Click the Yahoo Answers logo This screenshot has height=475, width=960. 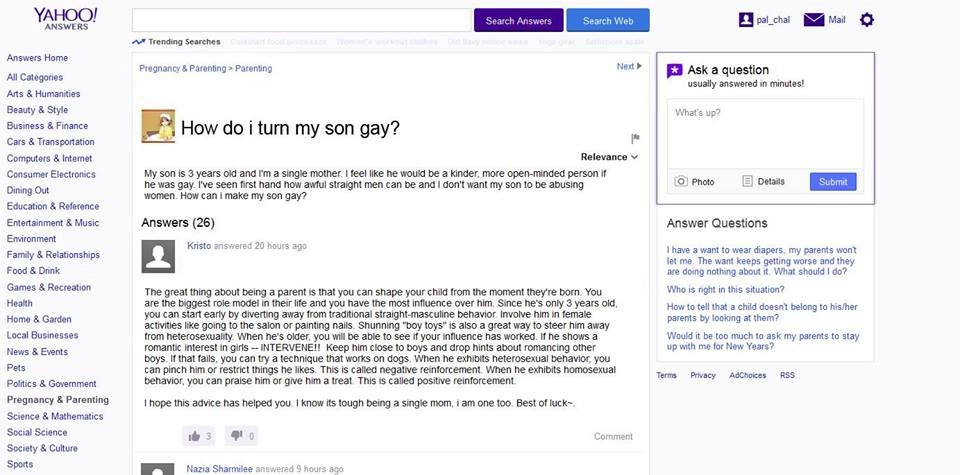(x=65, y=18)
